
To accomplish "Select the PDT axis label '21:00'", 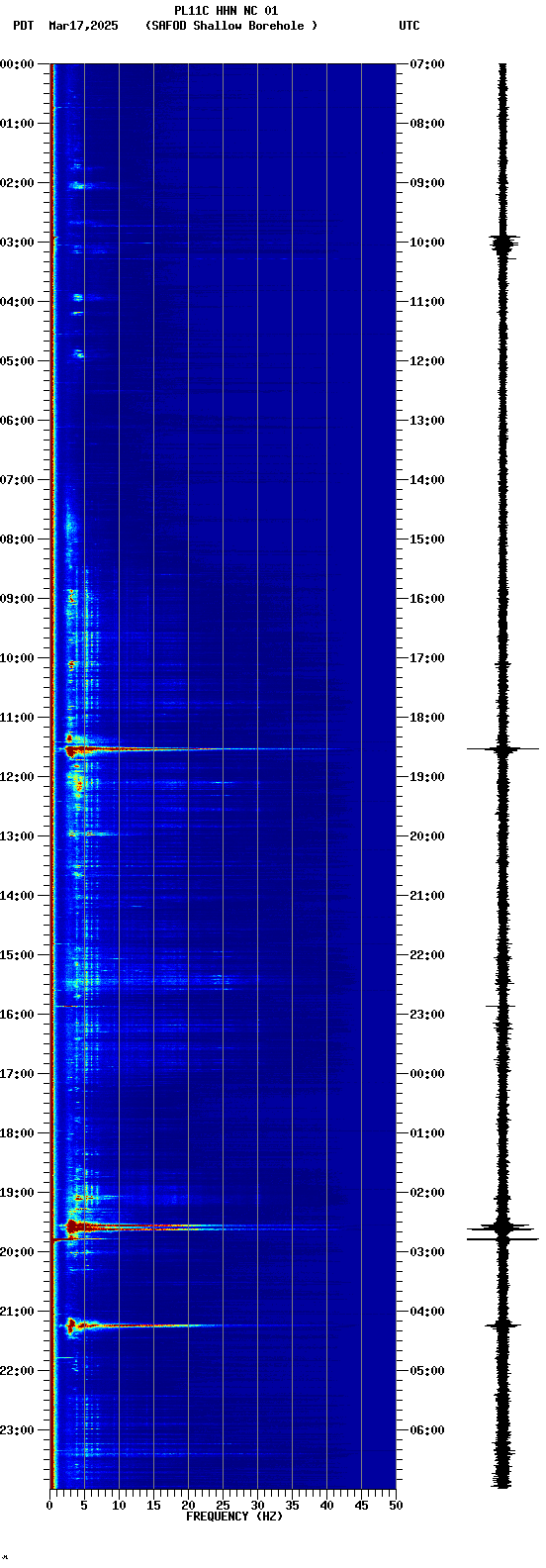I will 18,1312.
